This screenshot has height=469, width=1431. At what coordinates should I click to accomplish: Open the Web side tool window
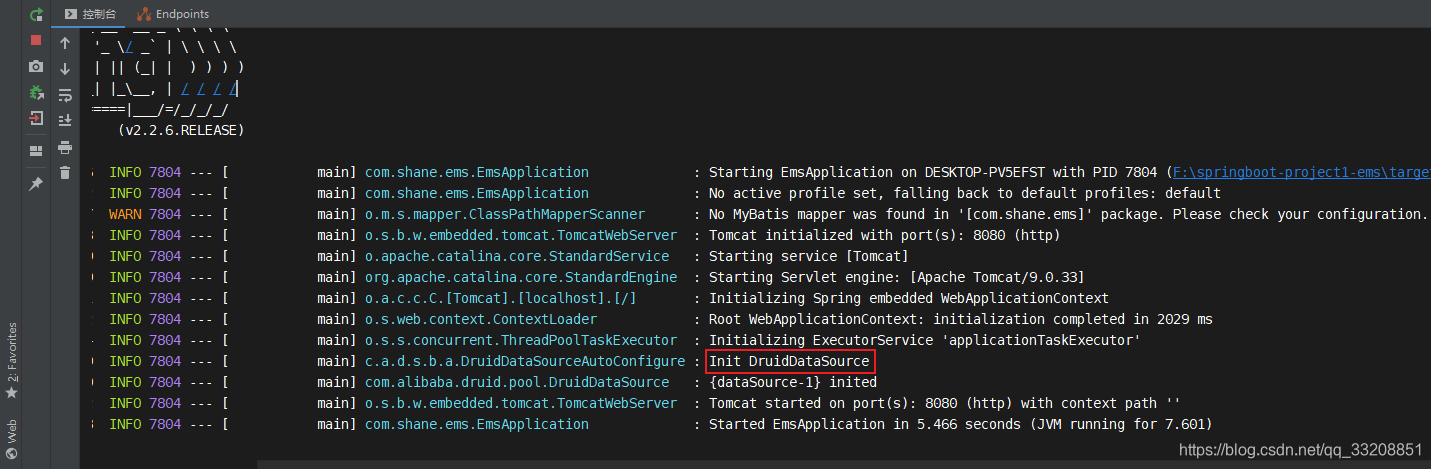[x=12, y=441]
